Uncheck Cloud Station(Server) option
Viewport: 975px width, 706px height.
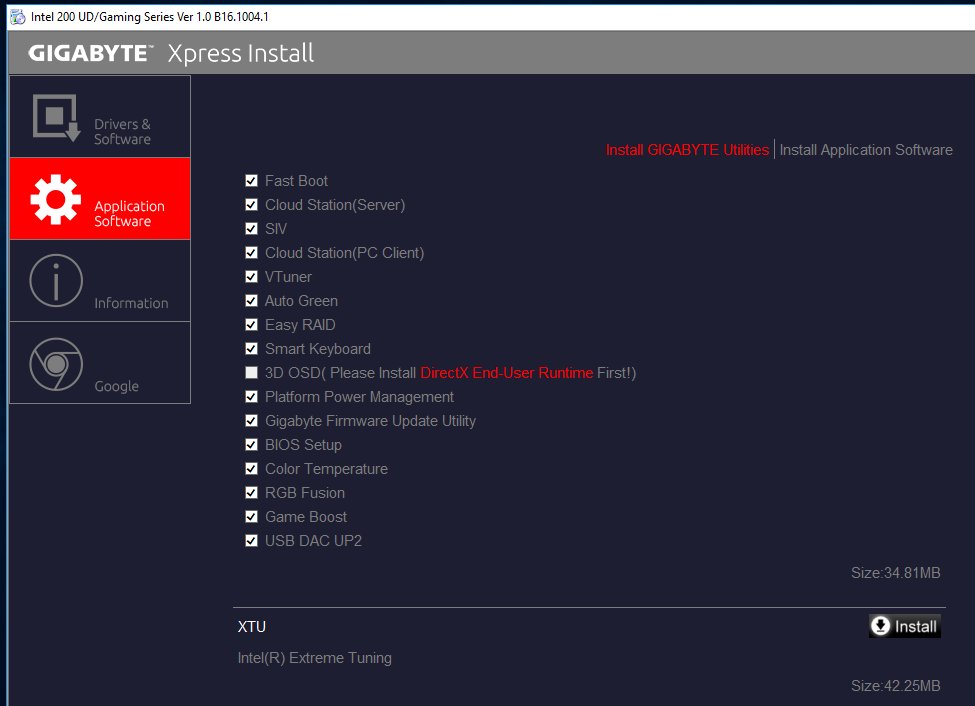coord(251,205)
